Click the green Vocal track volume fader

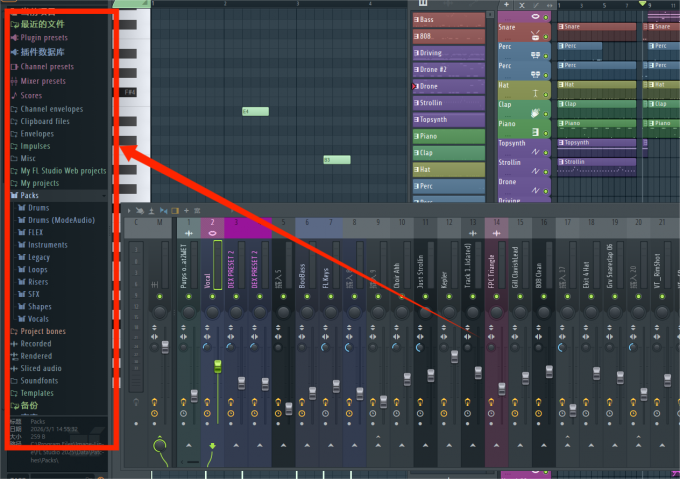pos(218,366)
